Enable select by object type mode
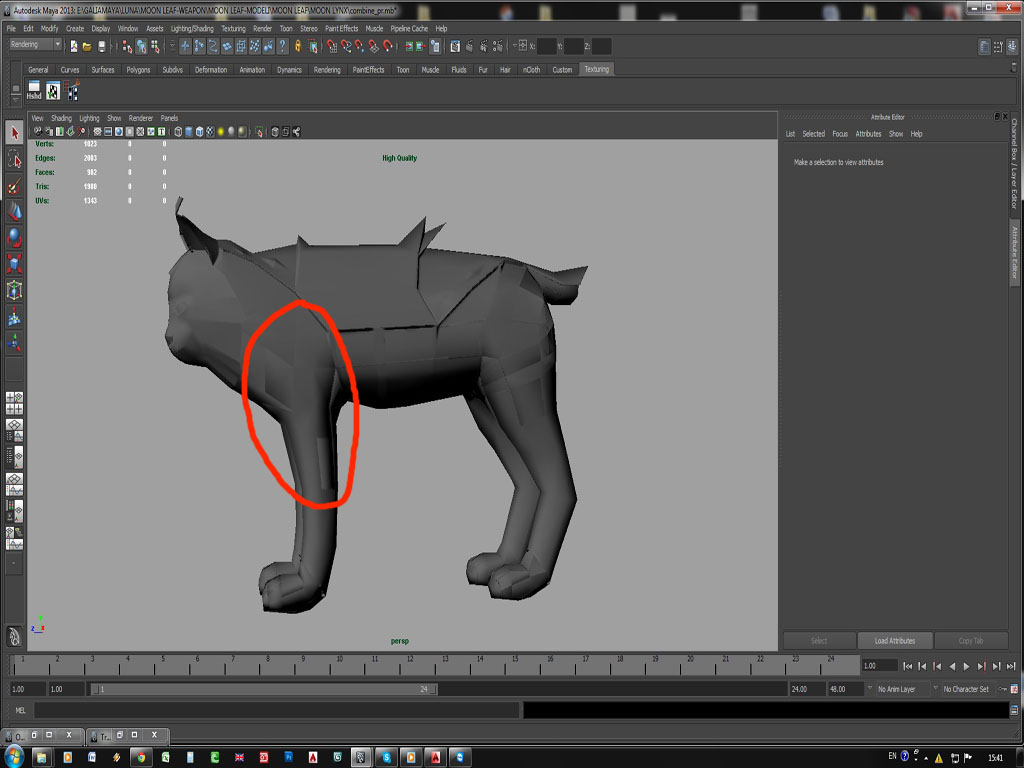This screenshot has height=768, width=1024. pos(141,46)
